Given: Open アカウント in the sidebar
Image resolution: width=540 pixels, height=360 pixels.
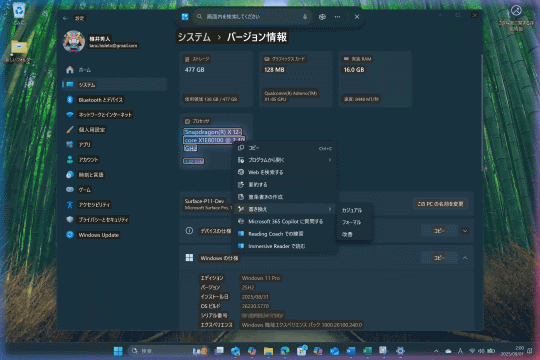Looking at the screenshot, I should click(115, 160).
